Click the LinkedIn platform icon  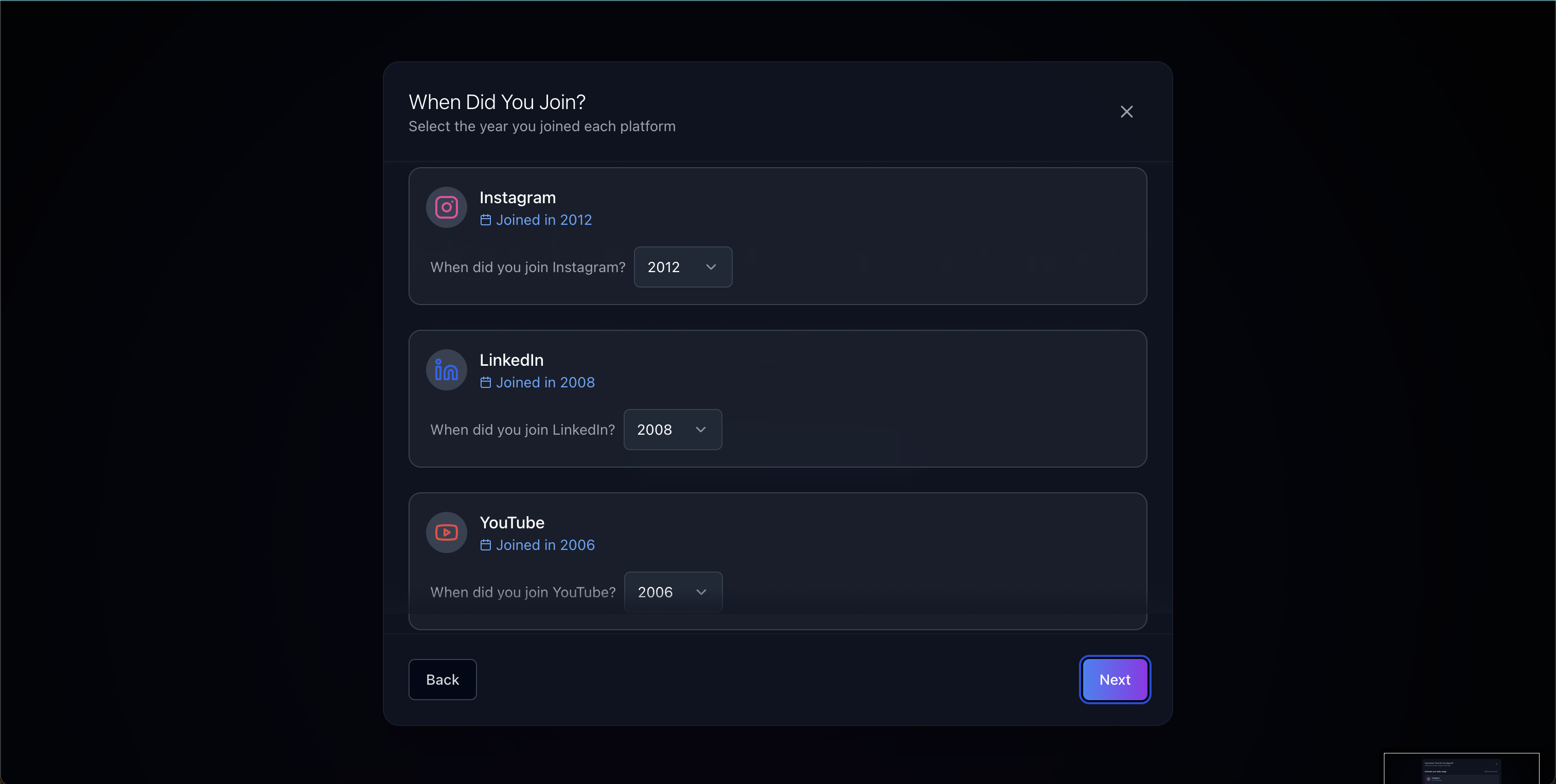[x=447, y=370]
